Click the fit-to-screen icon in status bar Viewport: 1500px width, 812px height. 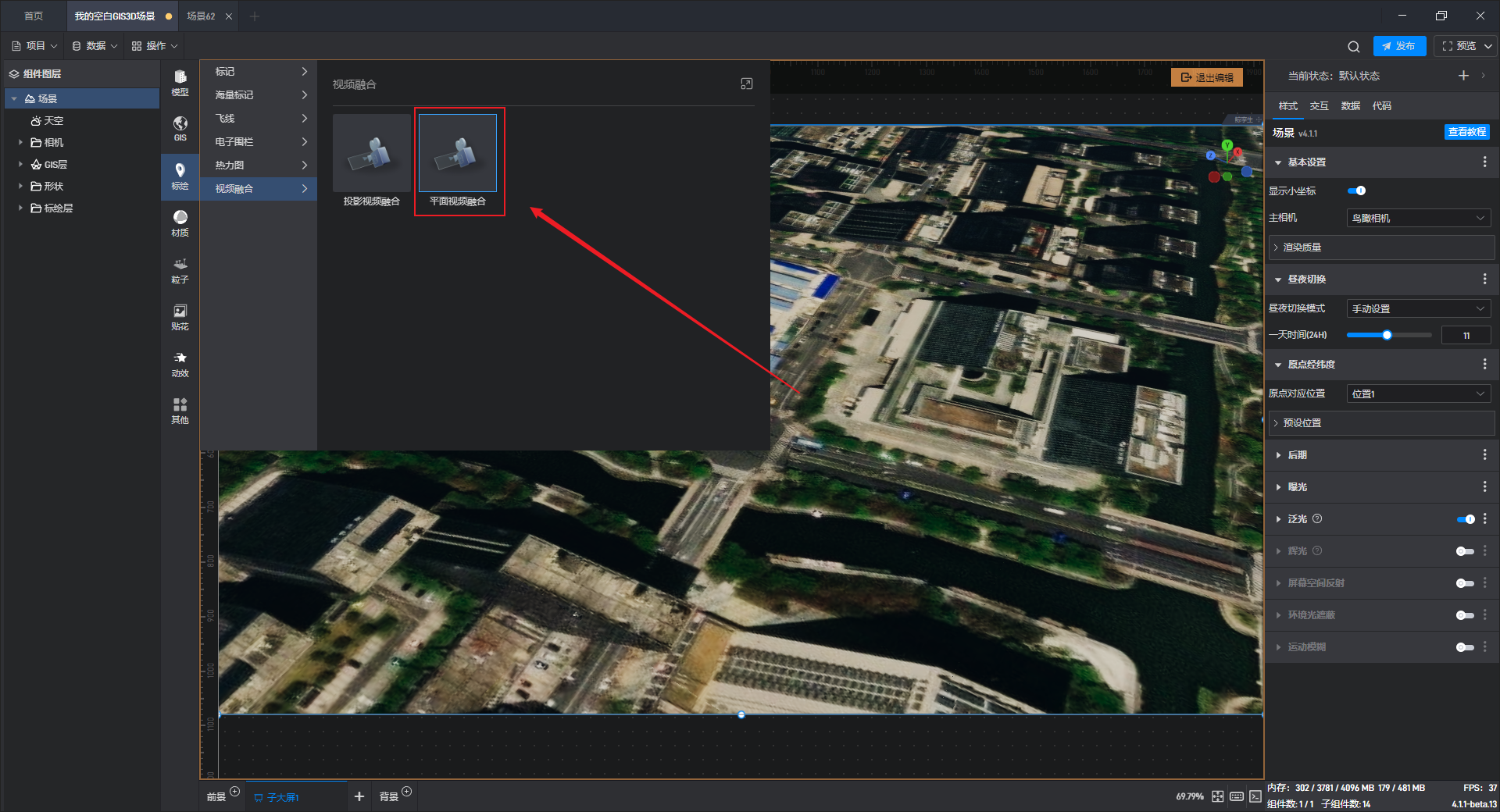[x=1218, y=796]
